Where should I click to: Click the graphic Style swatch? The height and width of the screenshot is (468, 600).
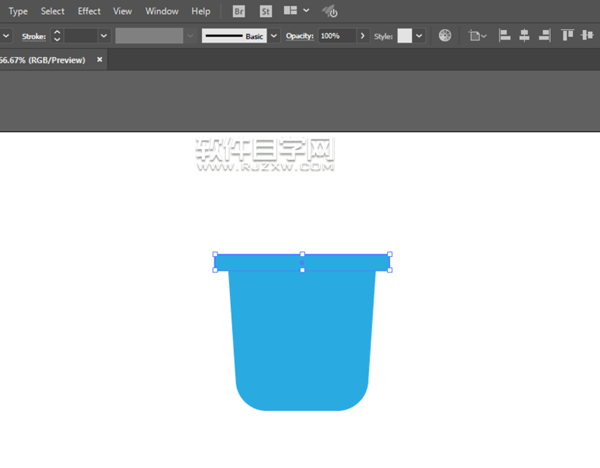[x=404, y=35]
